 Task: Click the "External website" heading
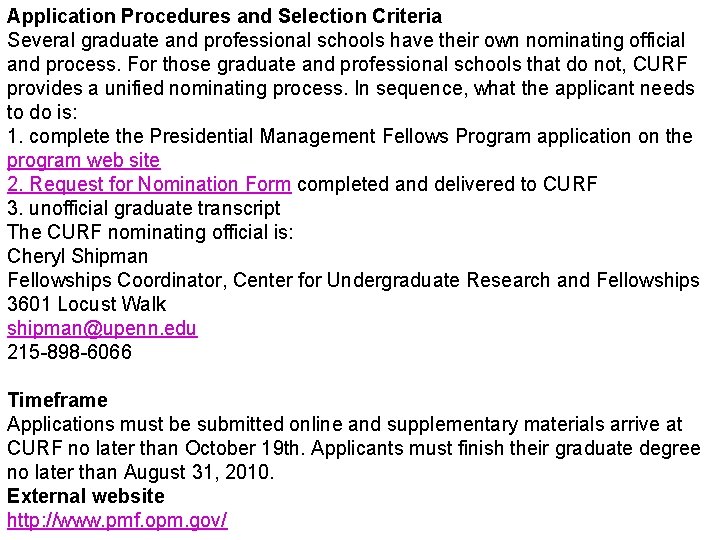86,496
